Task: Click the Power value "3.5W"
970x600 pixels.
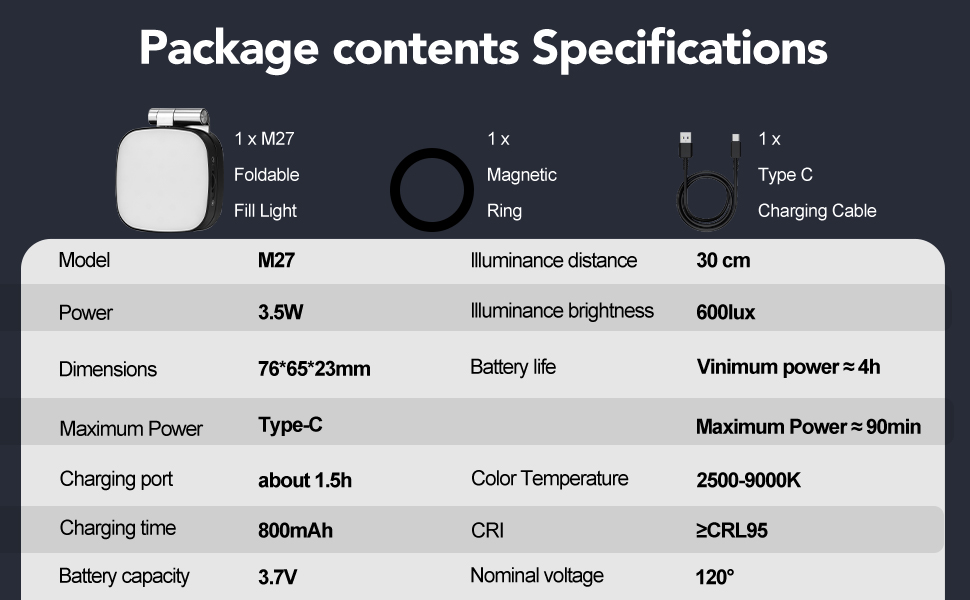Action: pyautogui.click(x=280, y=312)
